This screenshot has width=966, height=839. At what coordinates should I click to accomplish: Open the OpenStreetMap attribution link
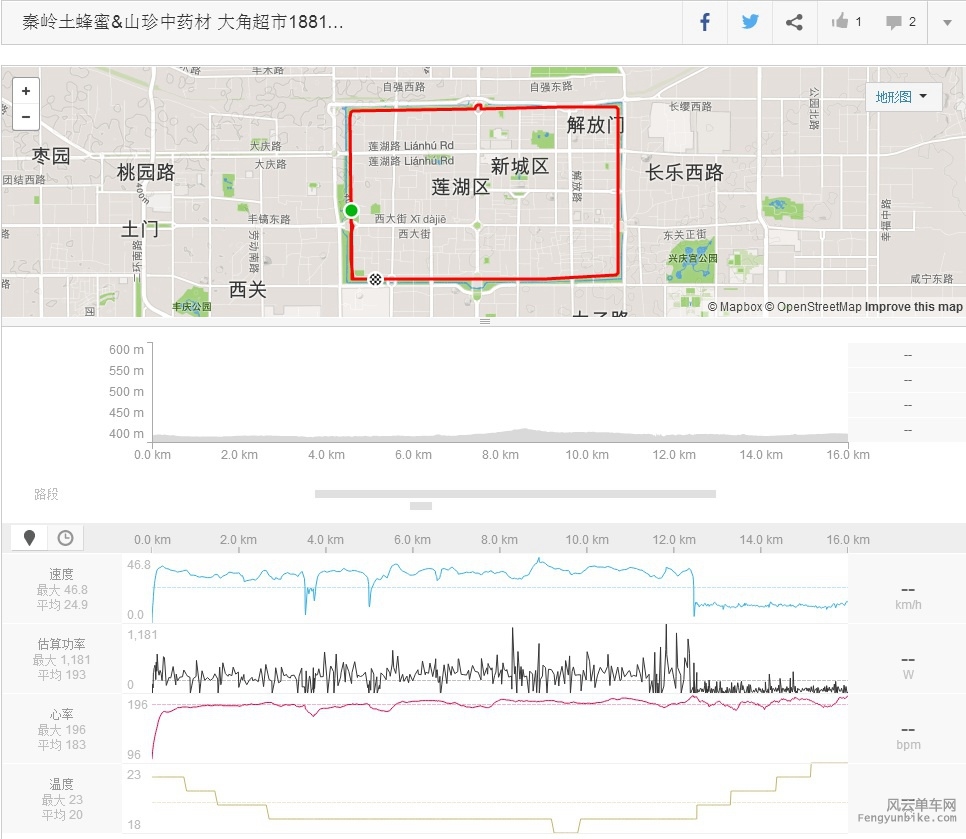pos(813,307)
